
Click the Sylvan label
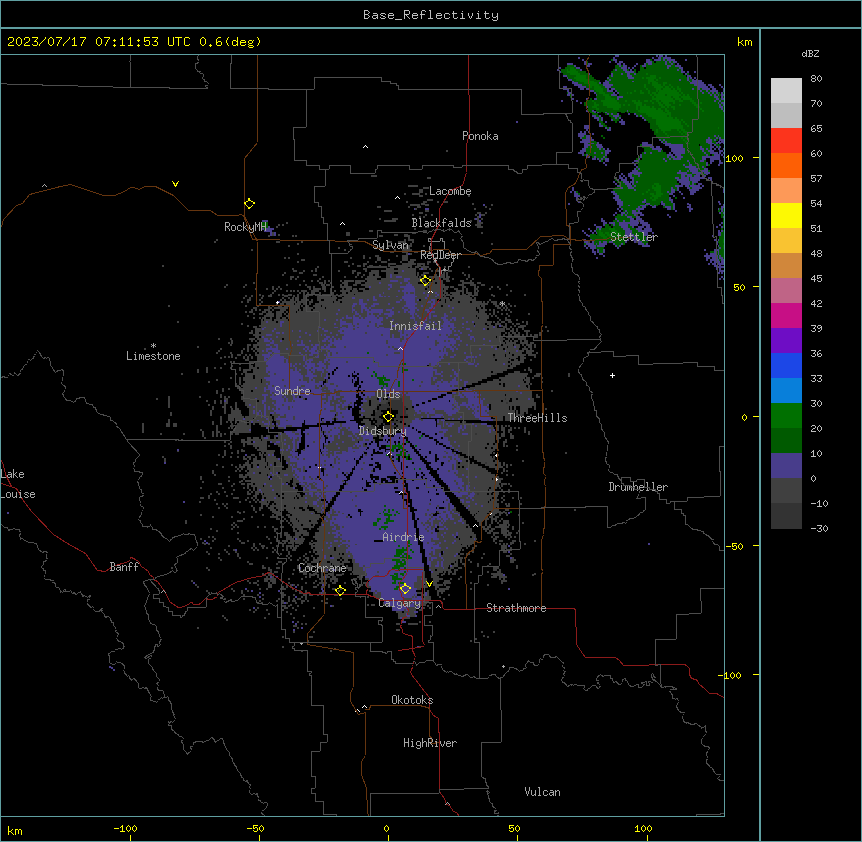click(x=390, y=245)
